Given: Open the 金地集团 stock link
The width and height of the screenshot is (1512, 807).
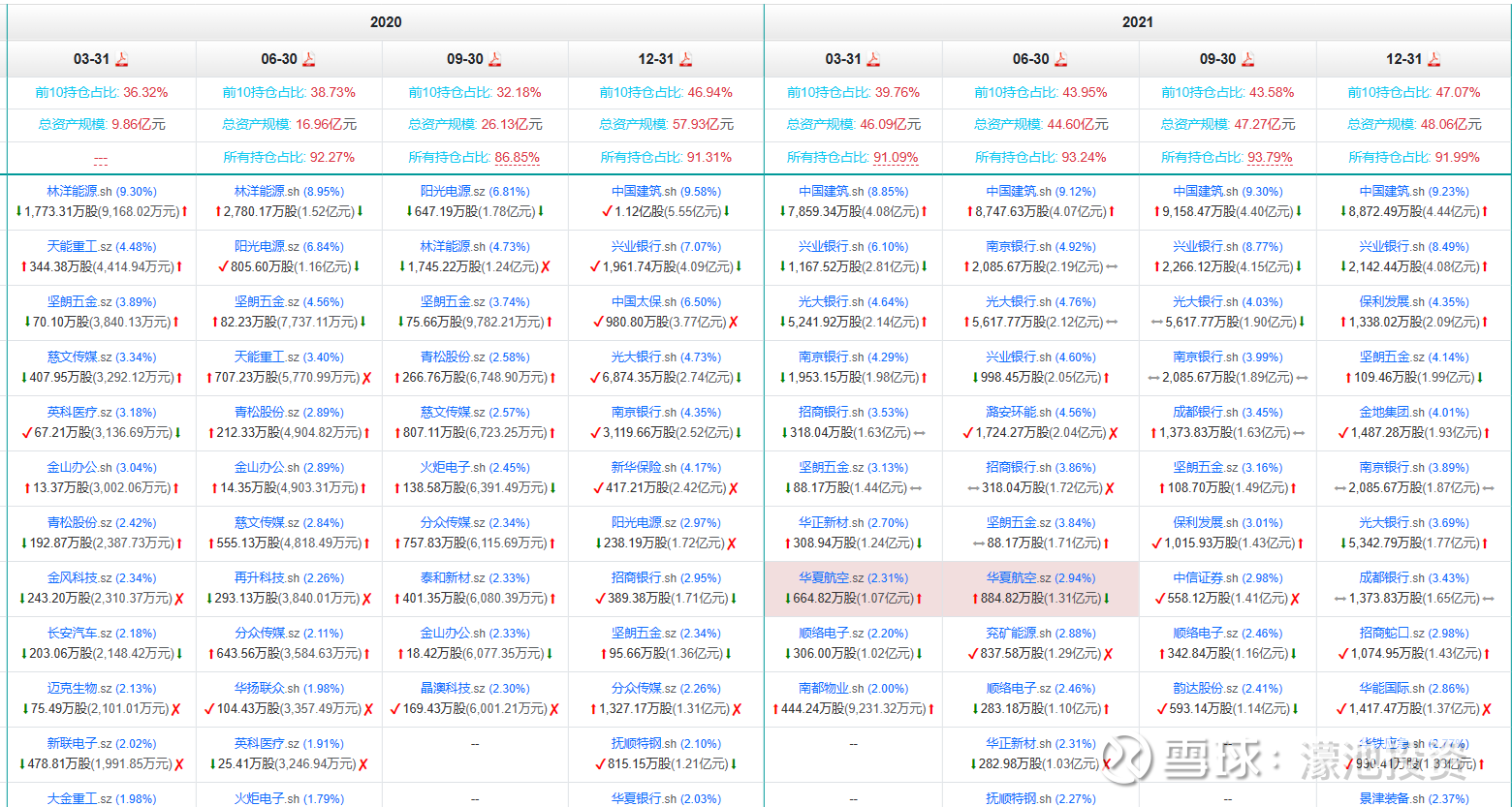Looking at the screenshot, I should pyautogui.click(x=1385, y=413).
